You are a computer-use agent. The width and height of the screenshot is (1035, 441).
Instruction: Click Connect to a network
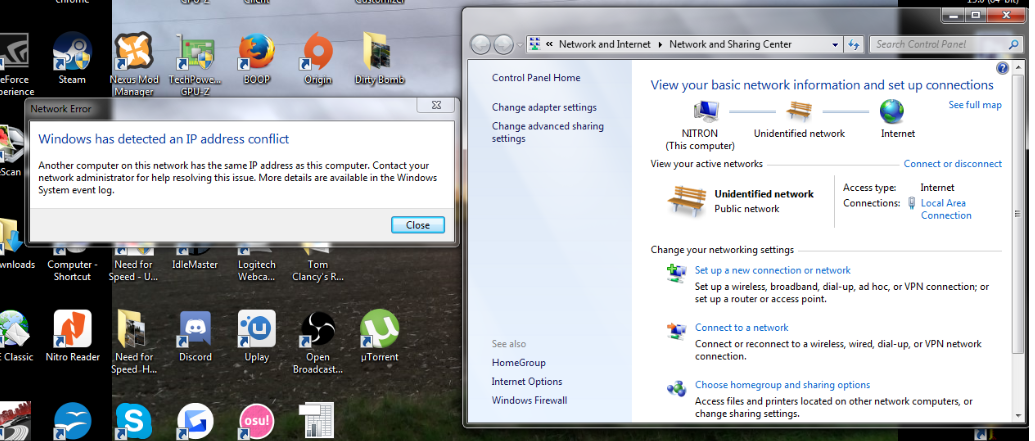pos(741,327)
